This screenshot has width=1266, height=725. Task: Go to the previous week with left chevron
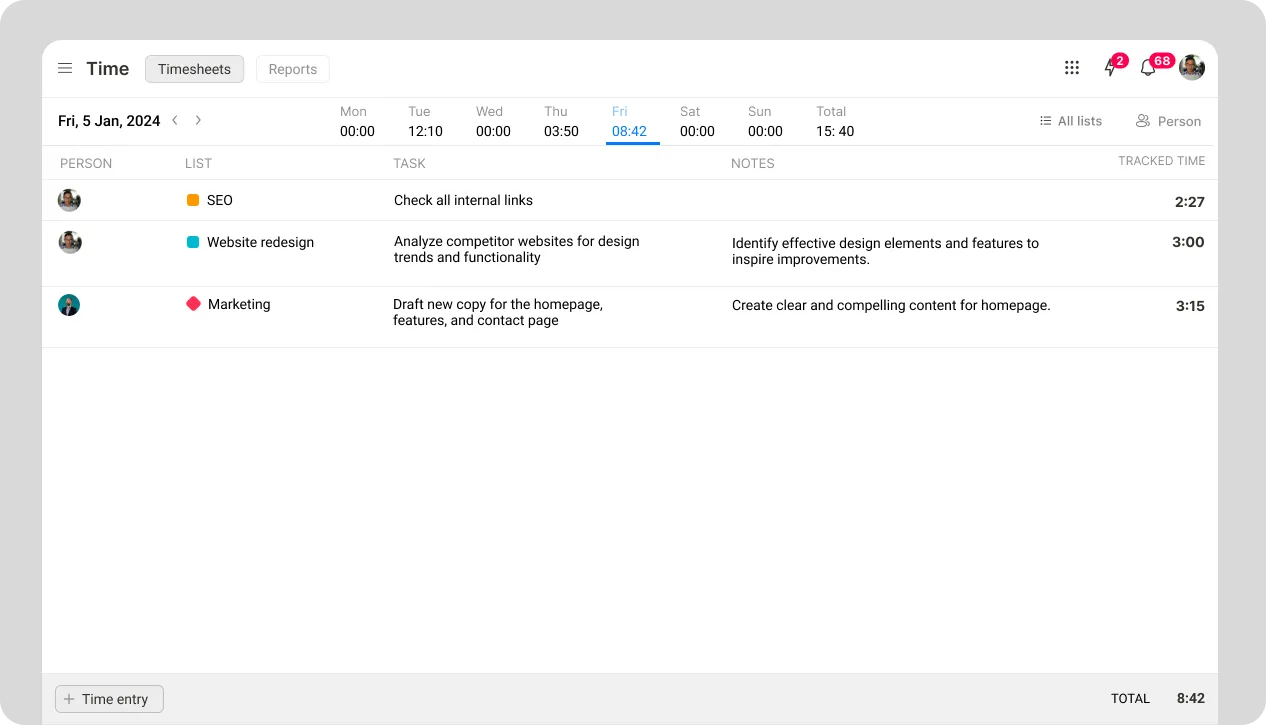[175, 121]
